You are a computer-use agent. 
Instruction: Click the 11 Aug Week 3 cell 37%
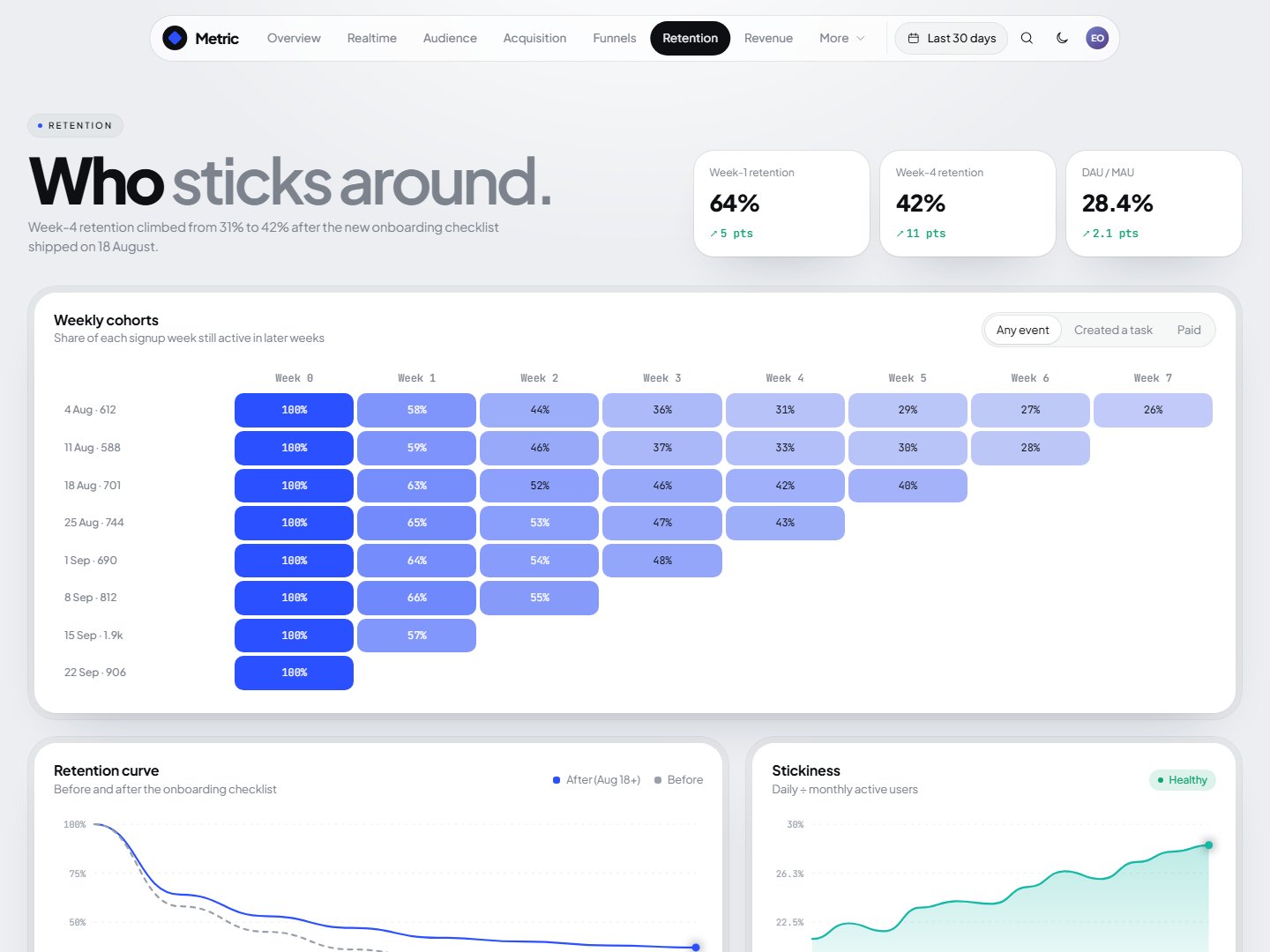point(662,448)
